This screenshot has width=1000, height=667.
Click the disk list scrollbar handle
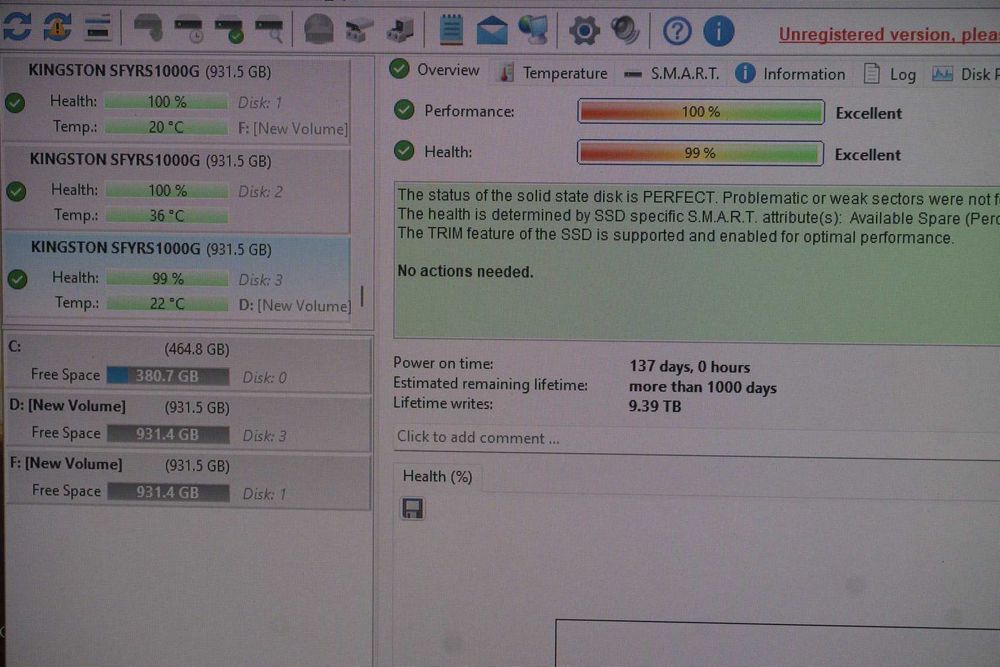tap(362, 296)
